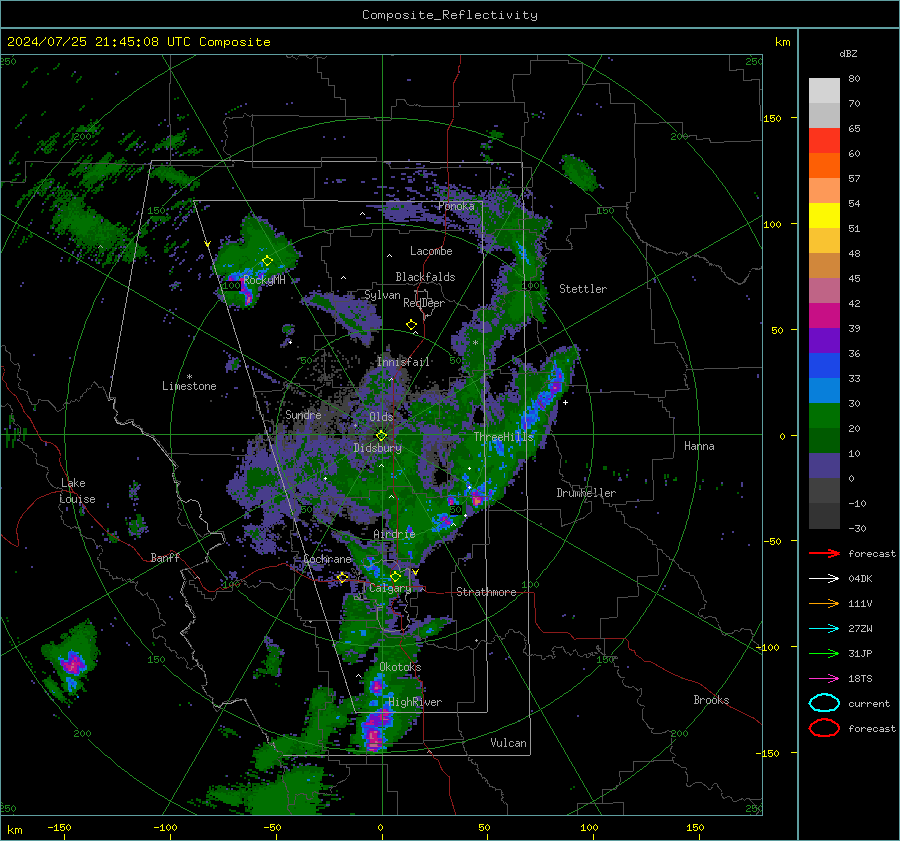Click the Blackfalds city label

(x=425, y=277)
